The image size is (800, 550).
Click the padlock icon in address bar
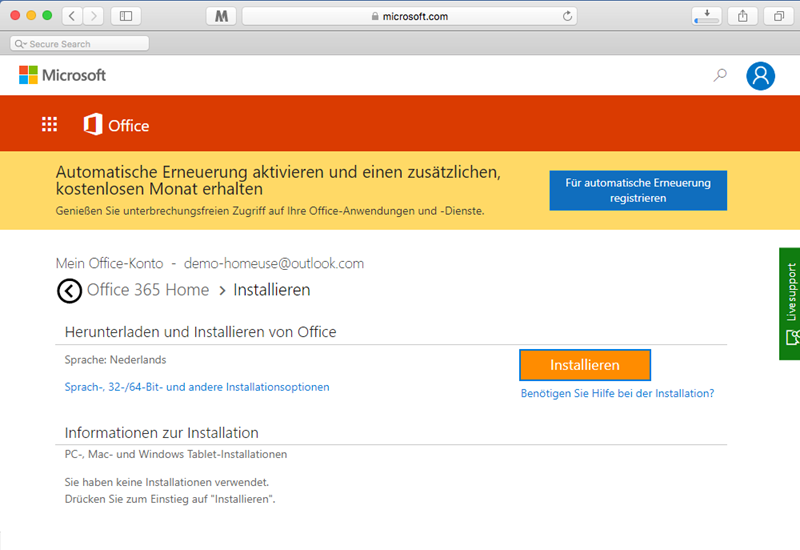[375, 16]
